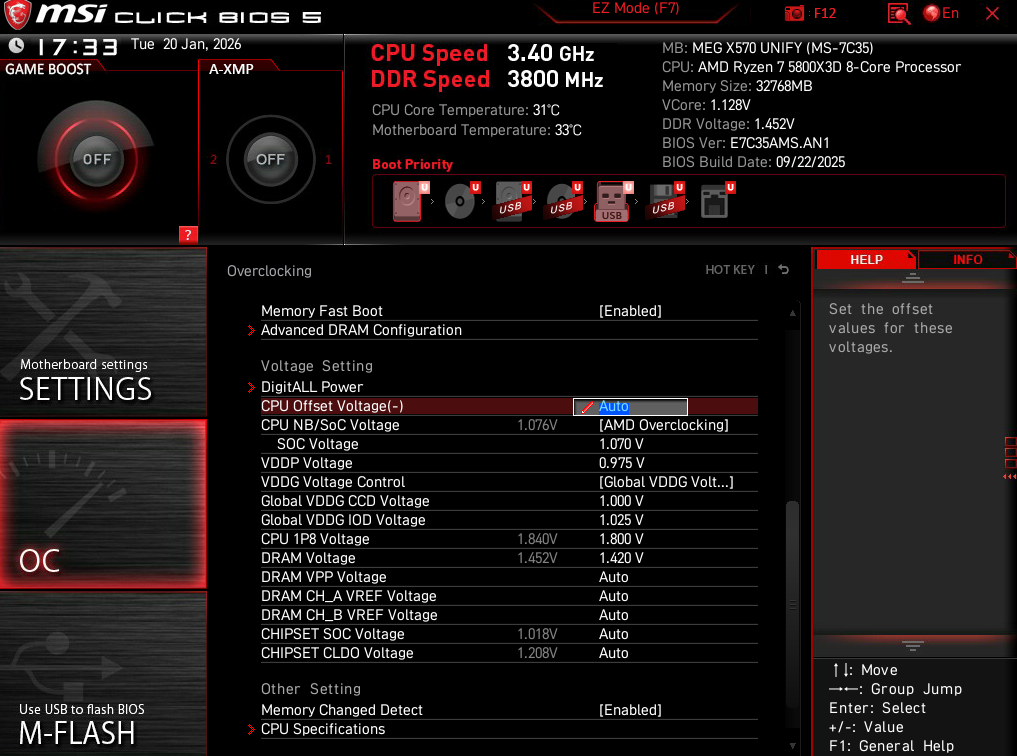Select the DRAM VPP Voltage row
Screen dimensions: 1017x756
click(x=509, y=577)
